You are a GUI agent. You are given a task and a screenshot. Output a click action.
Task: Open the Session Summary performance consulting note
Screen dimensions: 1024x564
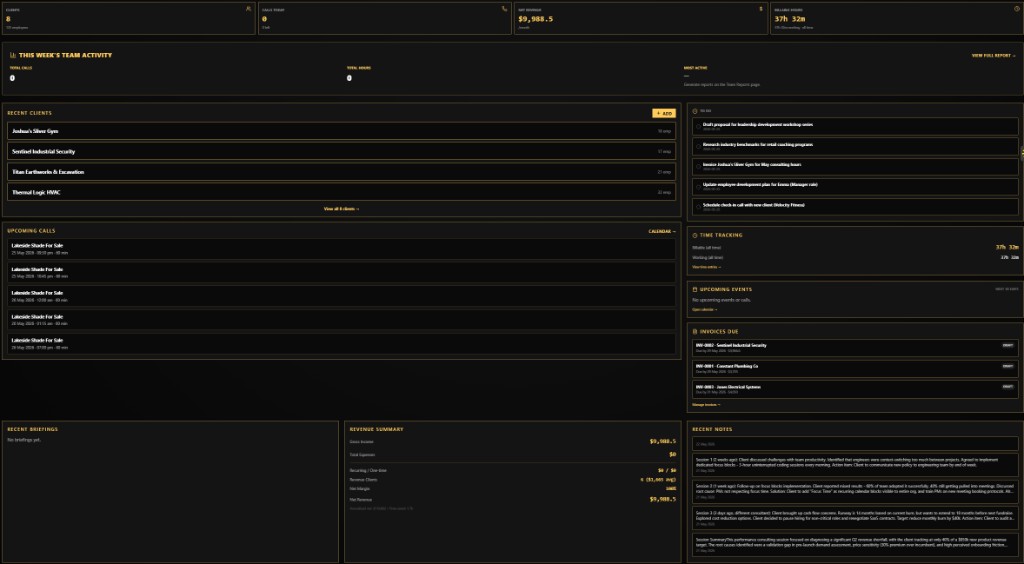[855, 545]
